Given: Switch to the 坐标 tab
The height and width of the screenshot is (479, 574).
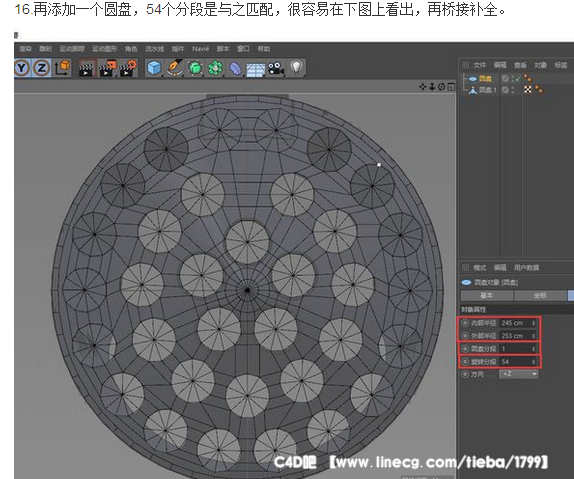Looking at the screenshot, I should click(540, 296).
